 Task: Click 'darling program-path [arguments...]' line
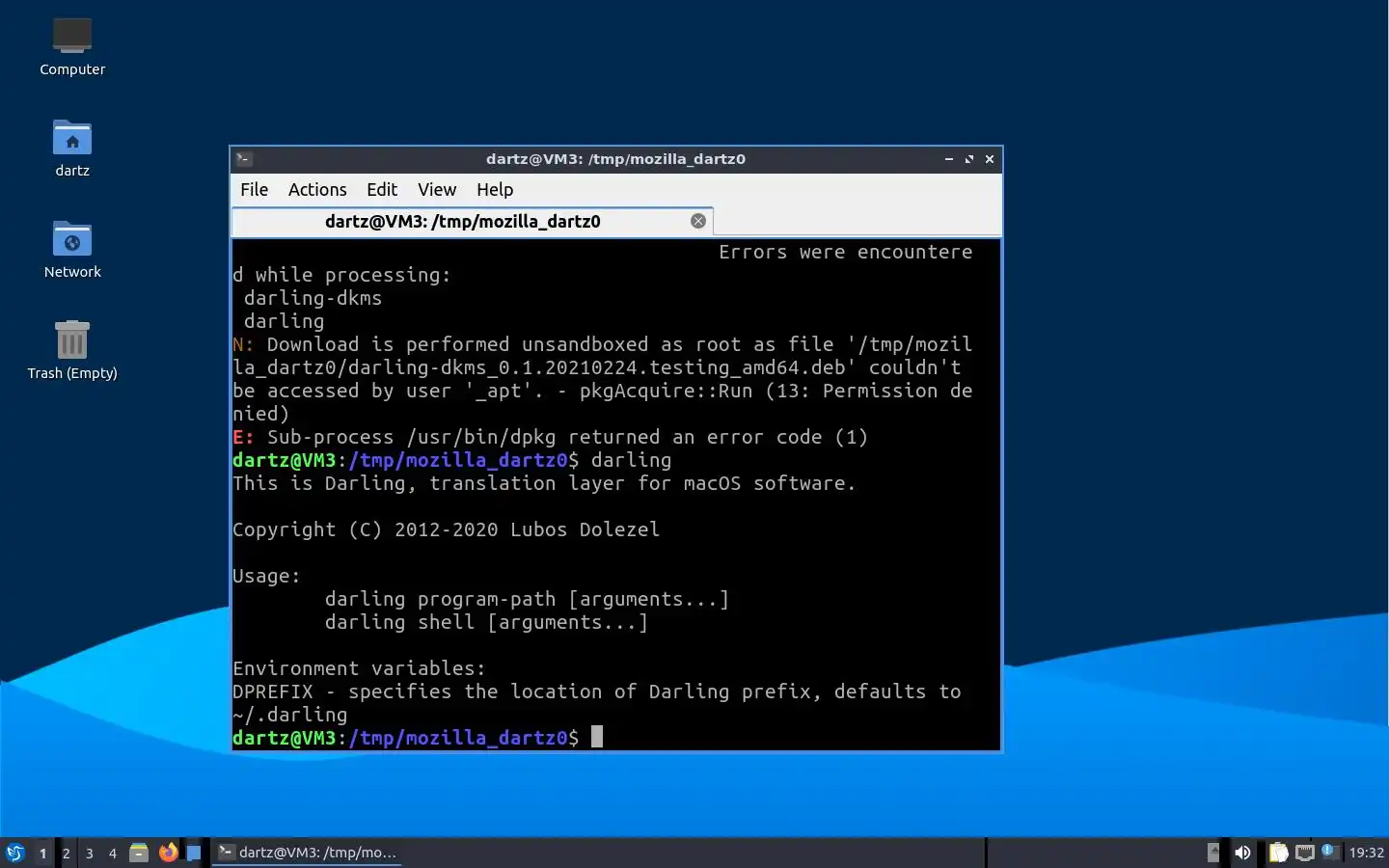pos(527,599)
